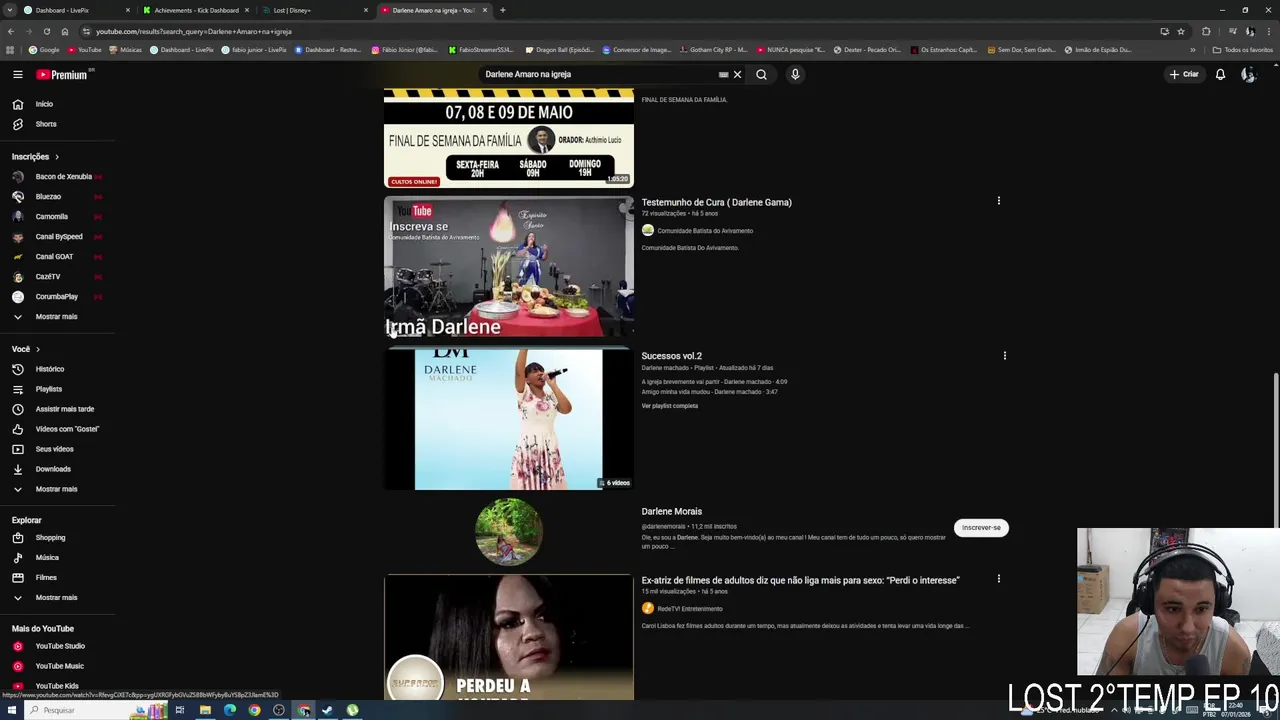Open the Músicas bookmark
Image resolution: width=1280 pixels, height=720 pixels.
point(125,49)
